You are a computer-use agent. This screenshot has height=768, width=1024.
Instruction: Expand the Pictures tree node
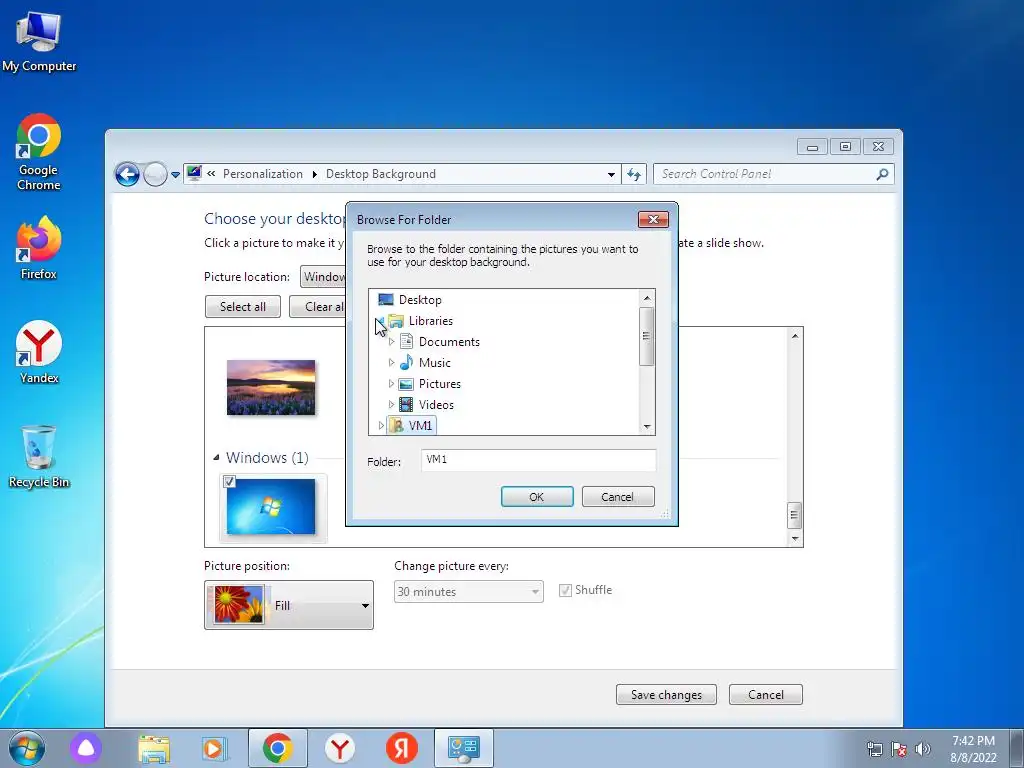[391, 383]
